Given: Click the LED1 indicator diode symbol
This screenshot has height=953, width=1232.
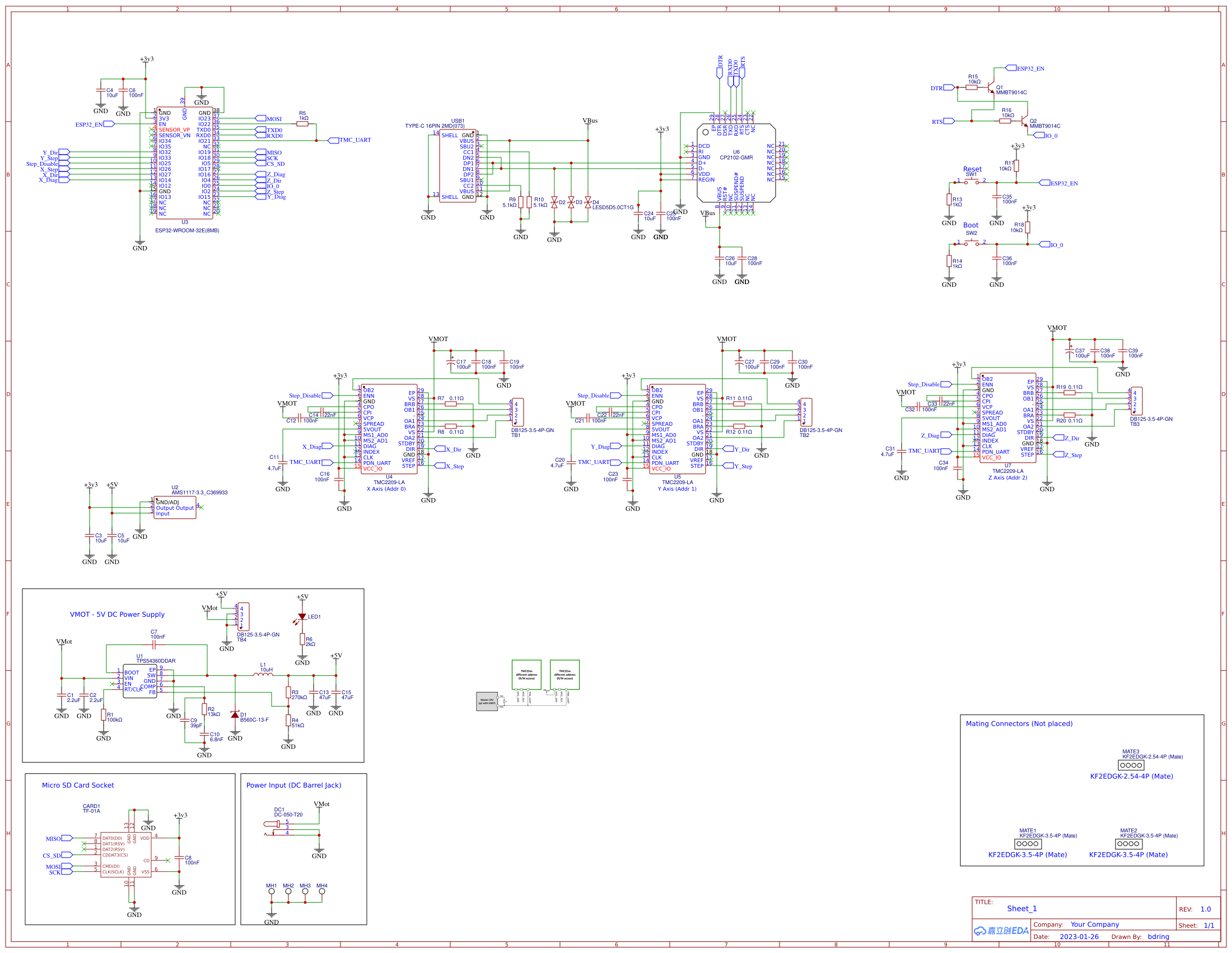Looking at the screenshot, I should pyautogui.click(x=303, y=617).
